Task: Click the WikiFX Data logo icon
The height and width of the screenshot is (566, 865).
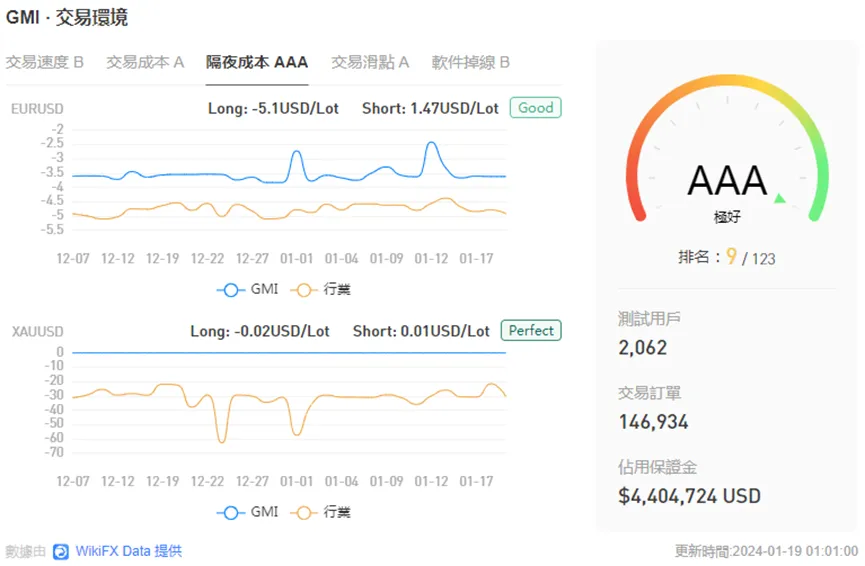Action: 61,551
